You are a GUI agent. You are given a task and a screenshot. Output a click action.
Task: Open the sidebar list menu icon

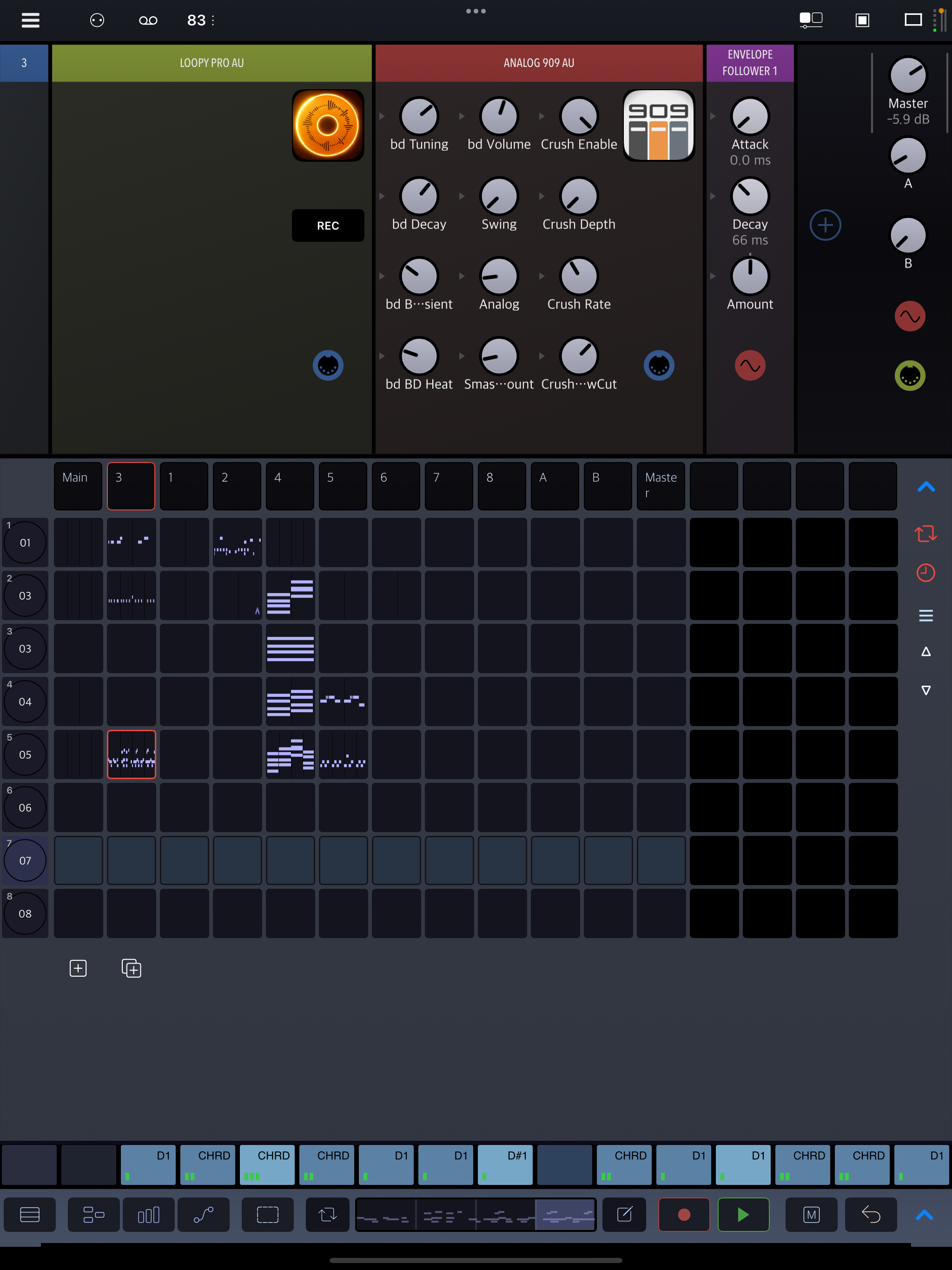click(926, 615)
